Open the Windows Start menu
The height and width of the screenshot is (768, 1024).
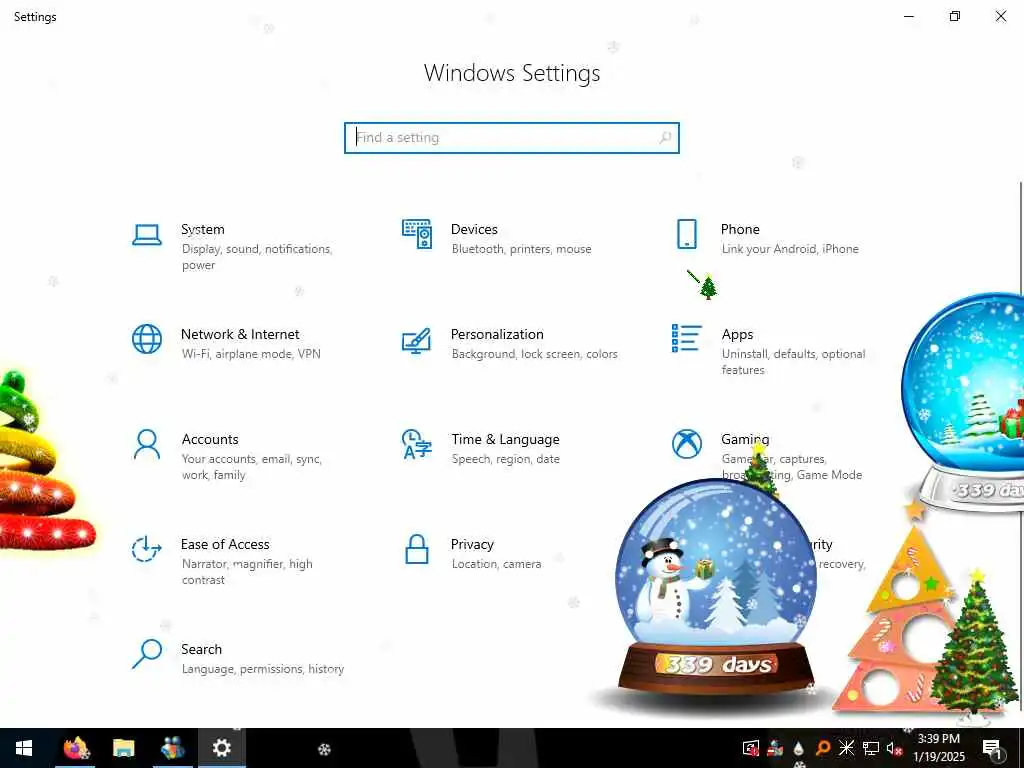pyautogui.click(x=24, y=748)
